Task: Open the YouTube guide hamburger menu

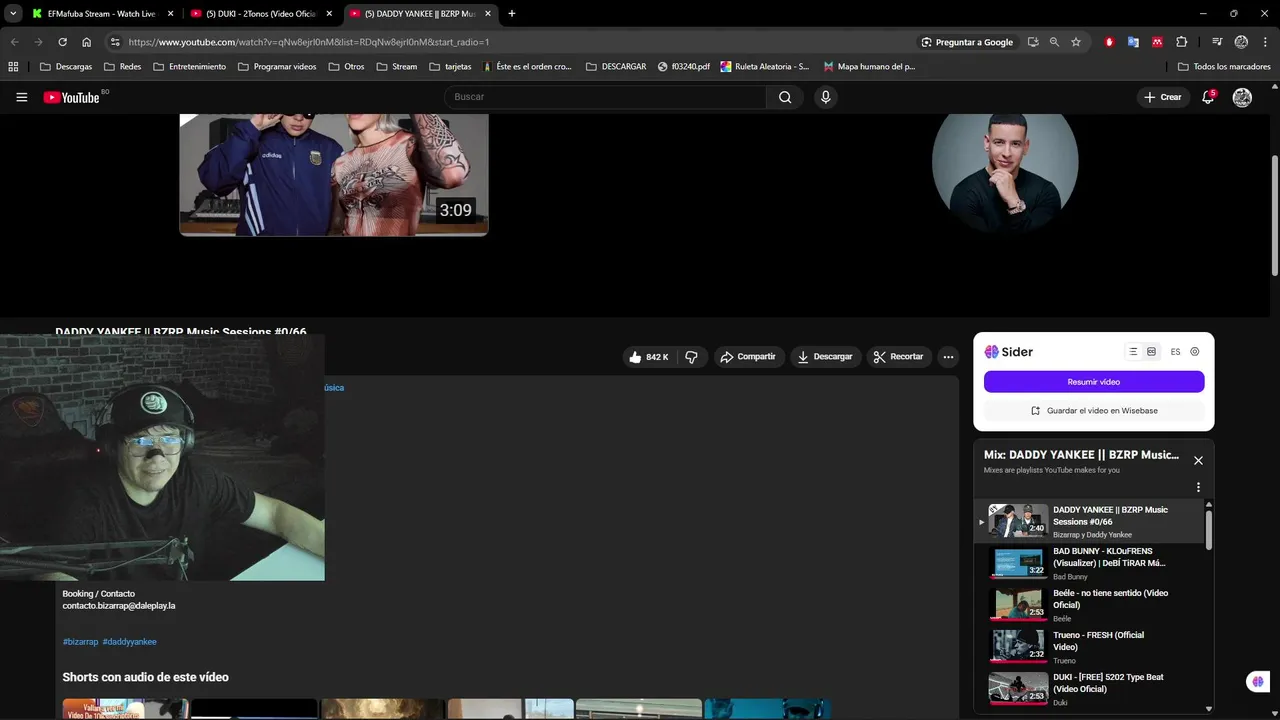Action: pos(21,97)
